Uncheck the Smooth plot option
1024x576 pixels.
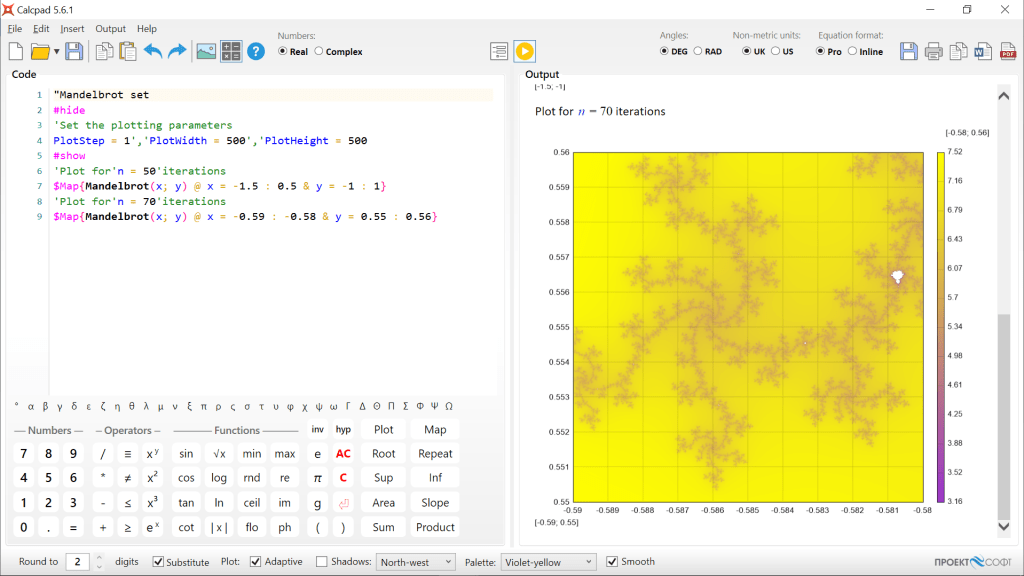coord(612,562)
